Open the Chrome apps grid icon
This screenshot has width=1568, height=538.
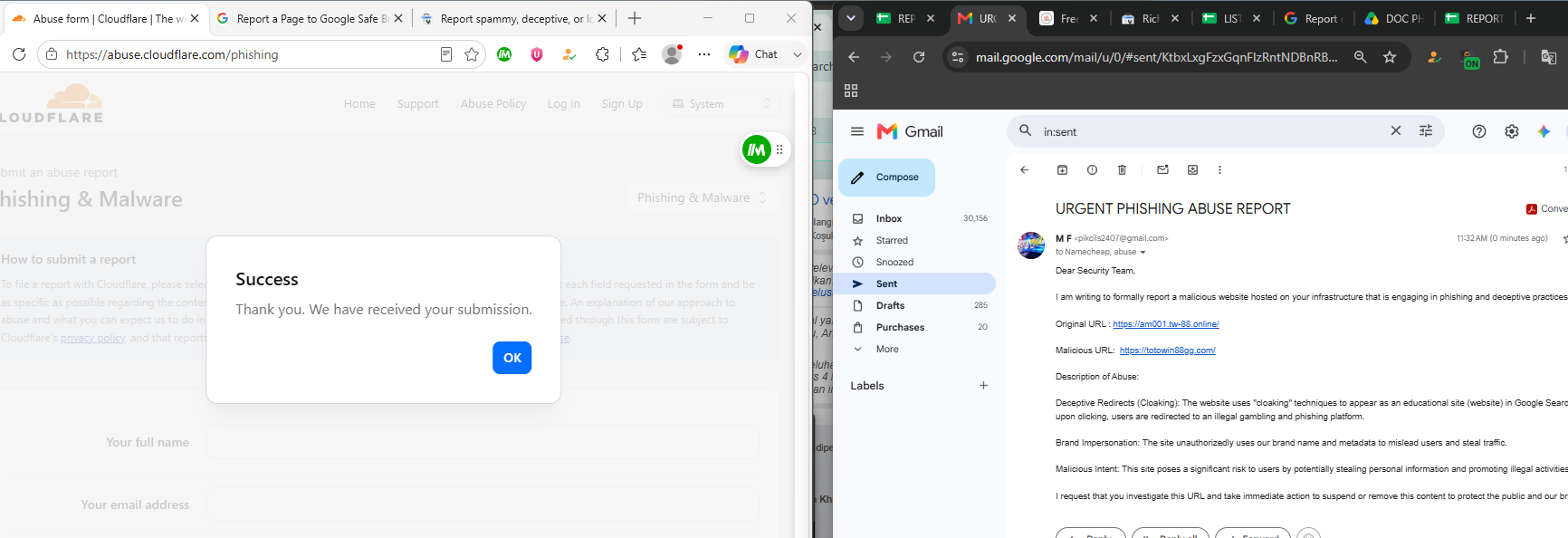click(851, 91)
